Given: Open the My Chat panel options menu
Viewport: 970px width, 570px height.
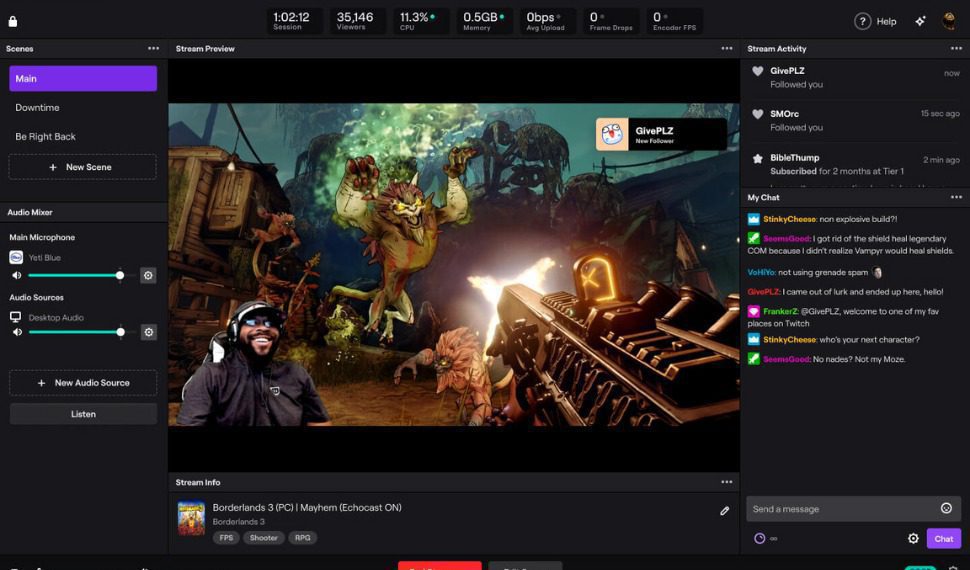Looking at the screenshot, I should point(956,197).
